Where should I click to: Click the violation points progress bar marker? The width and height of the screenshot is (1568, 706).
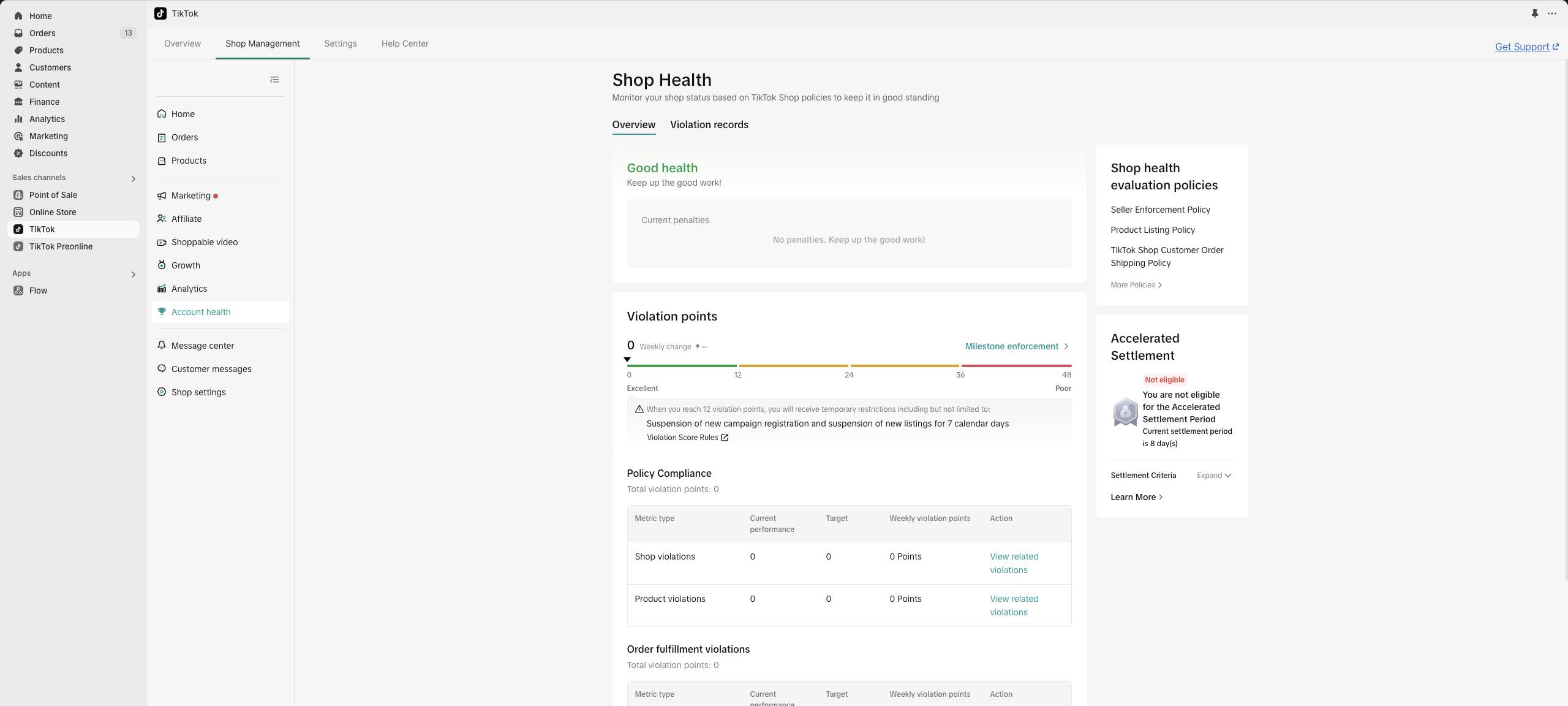pyautogui.click(x=627, y=360)
